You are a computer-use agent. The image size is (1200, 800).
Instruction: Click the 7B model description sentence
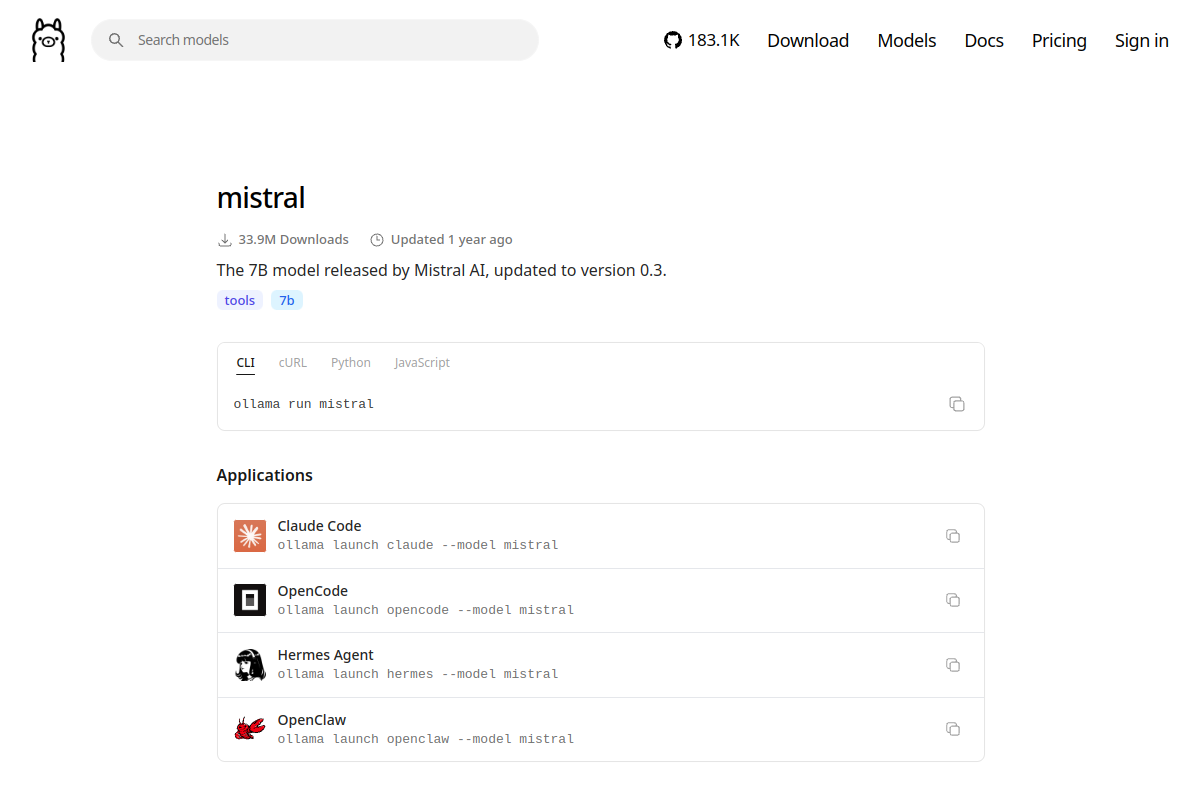442,270
